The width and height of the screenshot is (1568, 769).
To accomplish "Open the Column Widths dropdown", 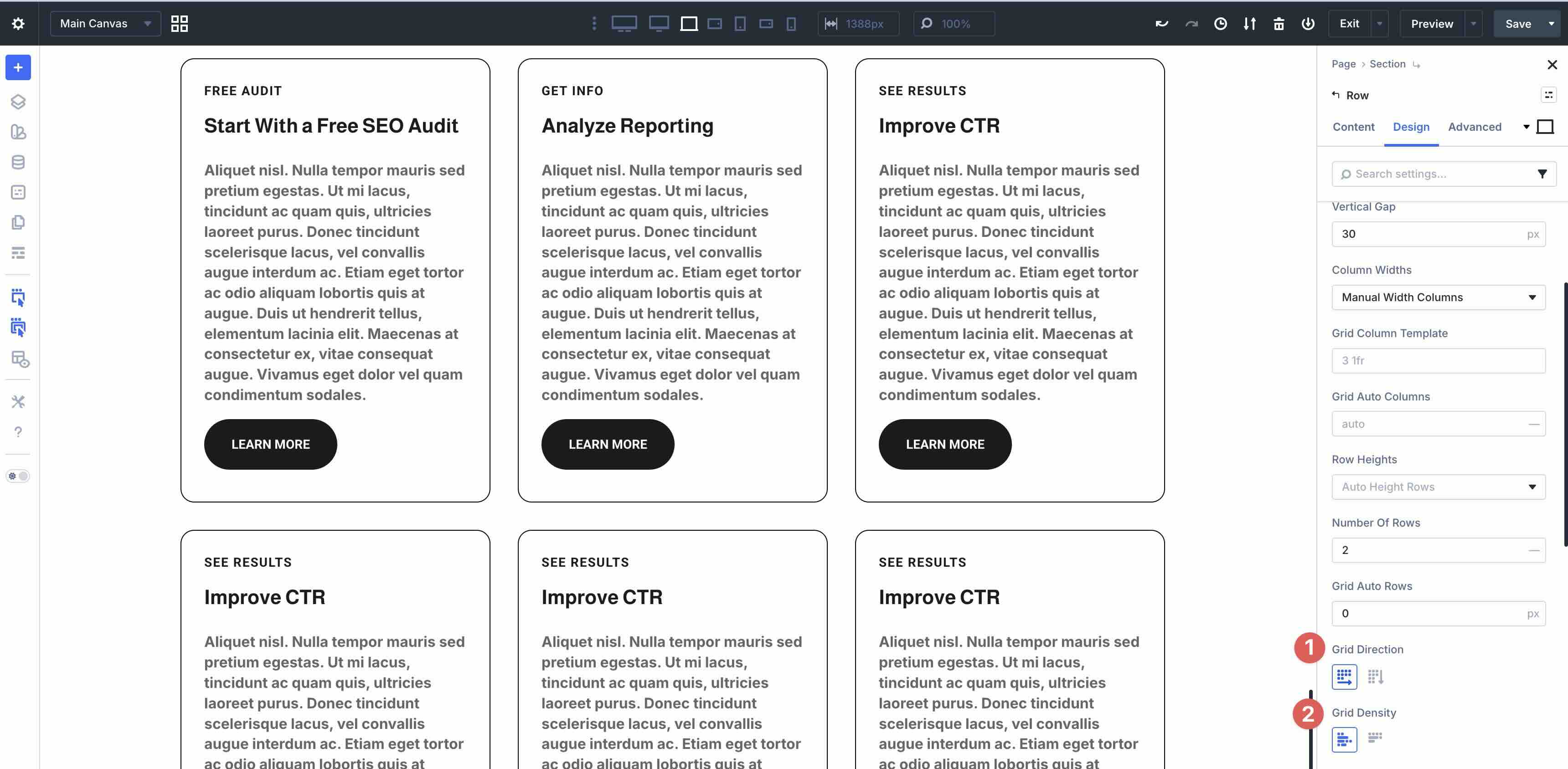I will (x=1438, y=297).
